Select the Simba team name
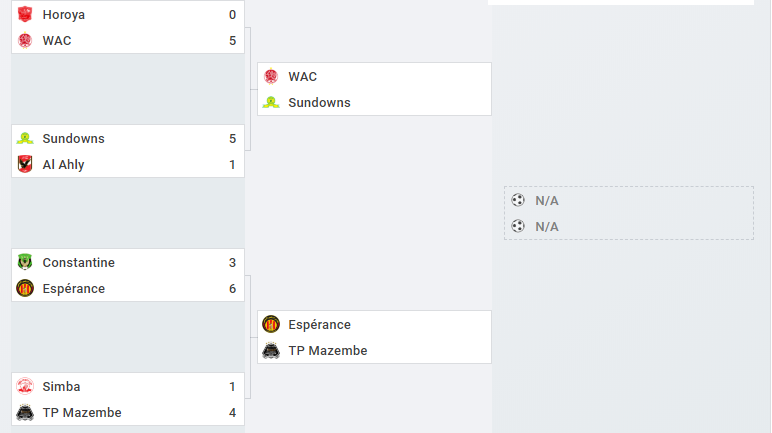The height and width of the screenshot is (433, 772). [61, 387]
